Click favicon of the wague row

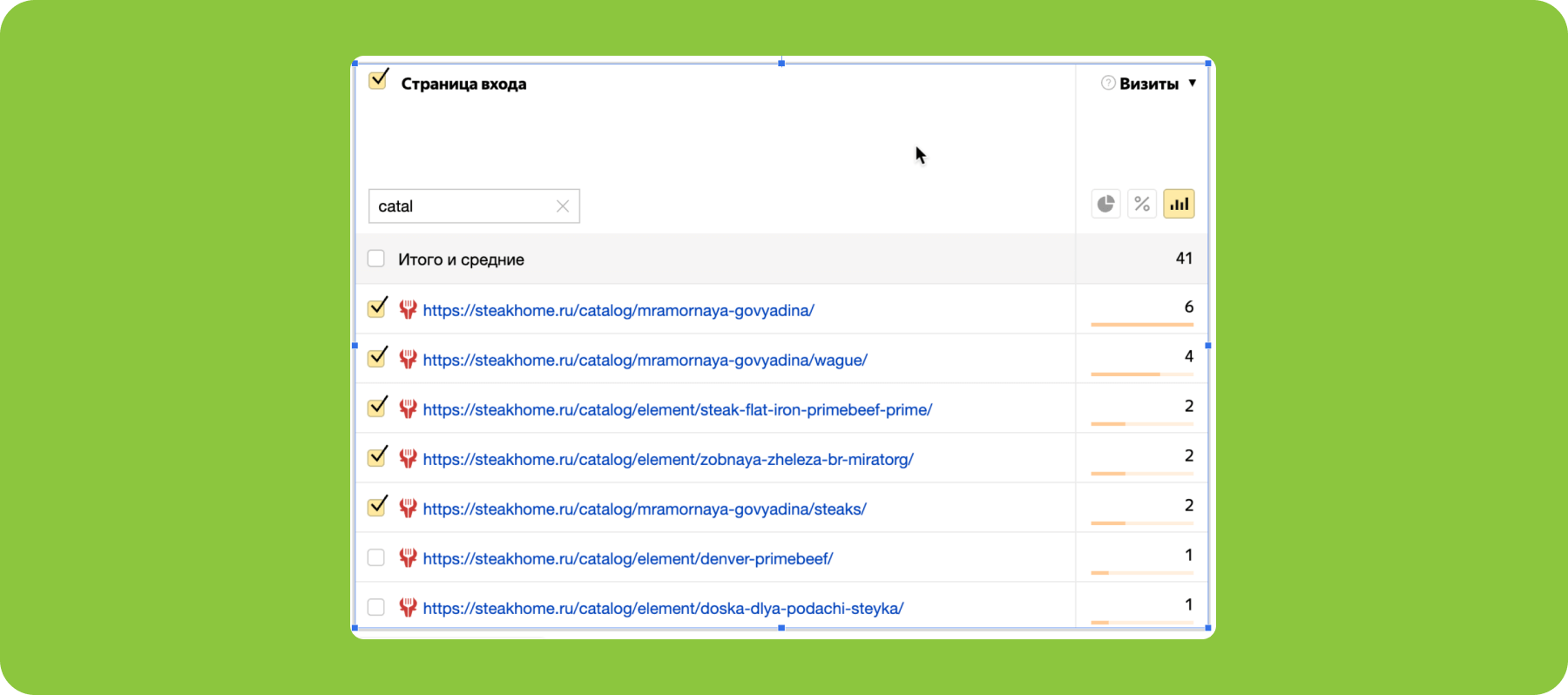pyautogui.click(x=408, y=360)
